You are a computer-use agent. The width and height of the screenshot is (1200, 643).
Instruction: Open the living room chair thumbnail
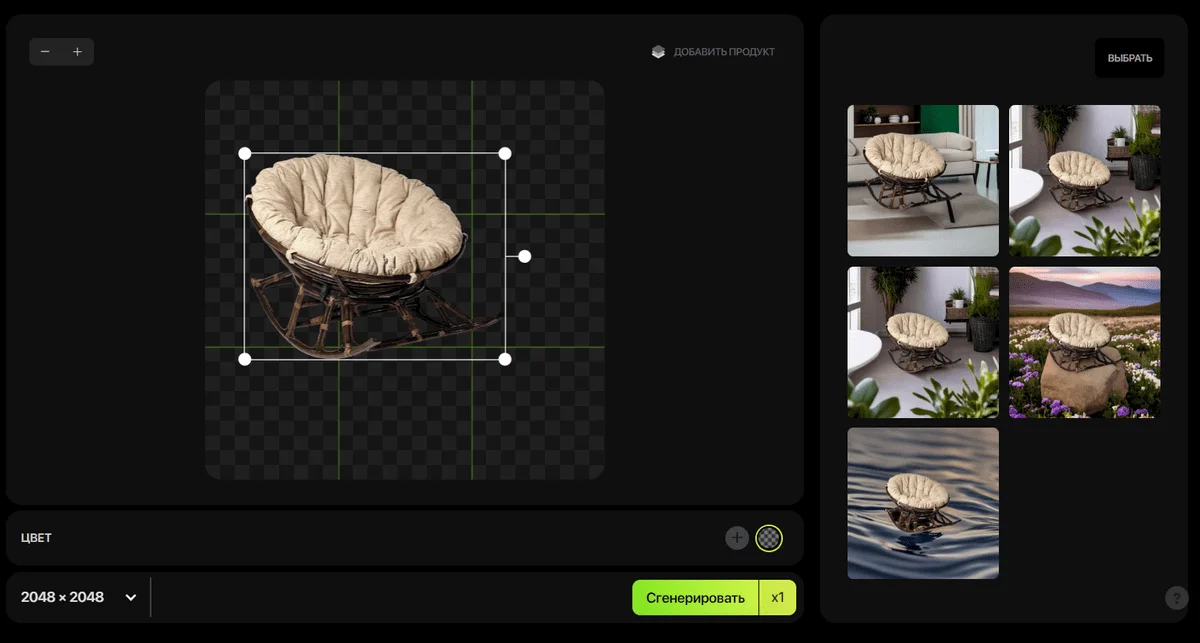point(923,180)
